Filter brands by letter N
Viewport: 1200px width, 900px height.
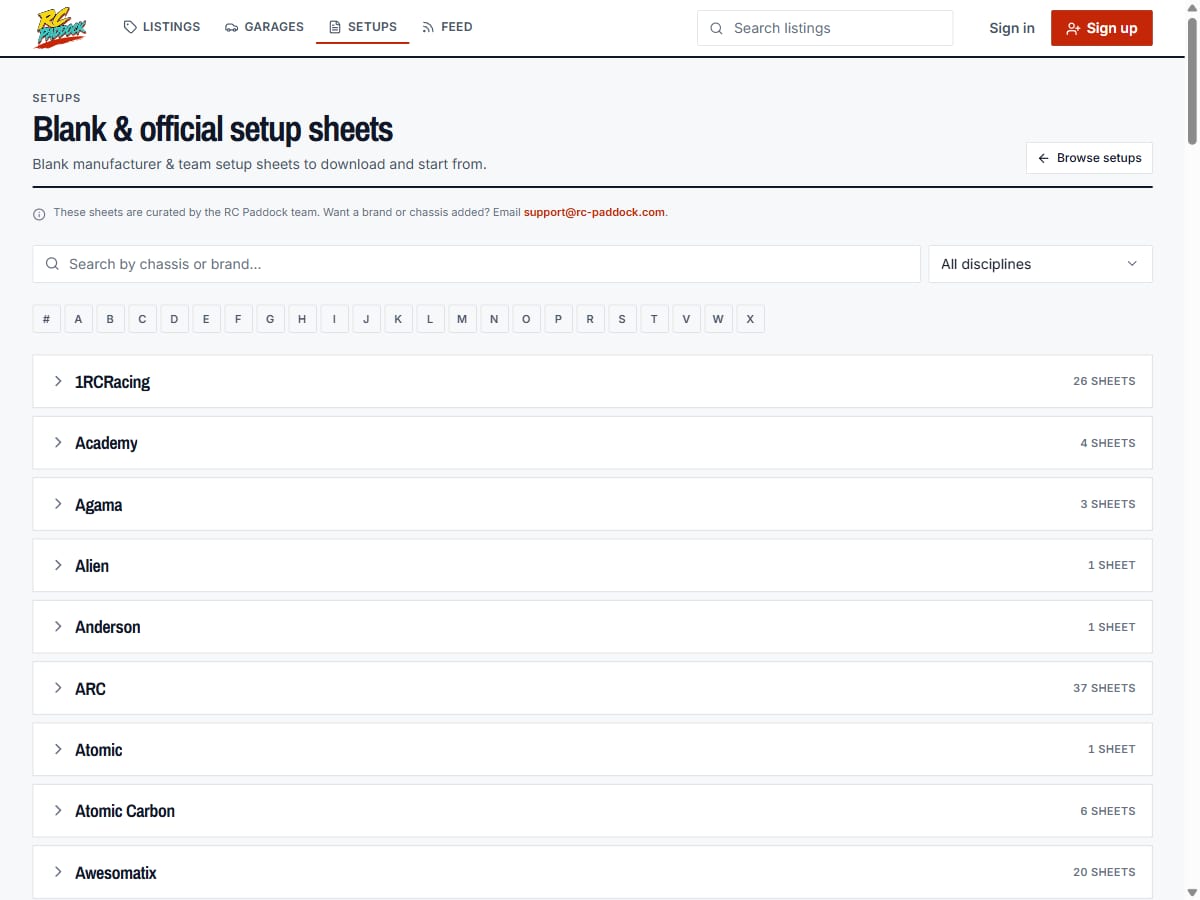(494, 319)
